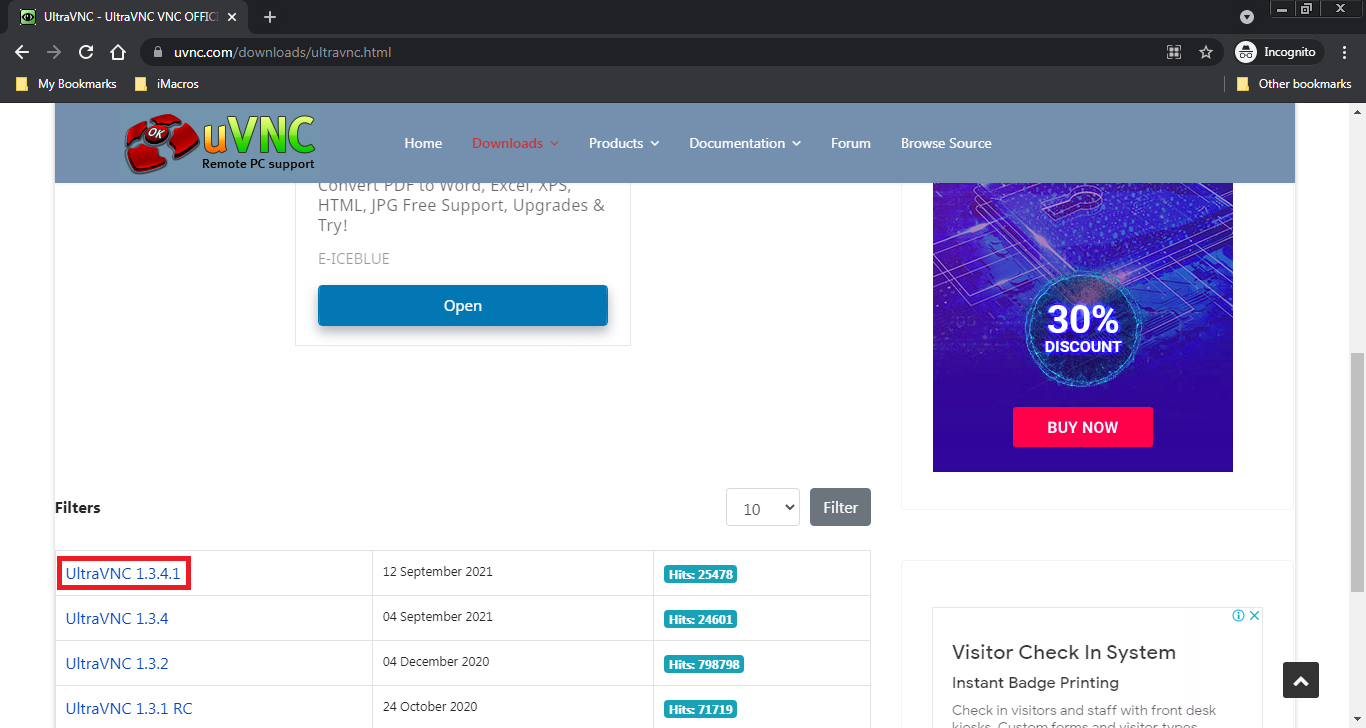Bookmark this page with the star icon

(x=1206, y=52)
